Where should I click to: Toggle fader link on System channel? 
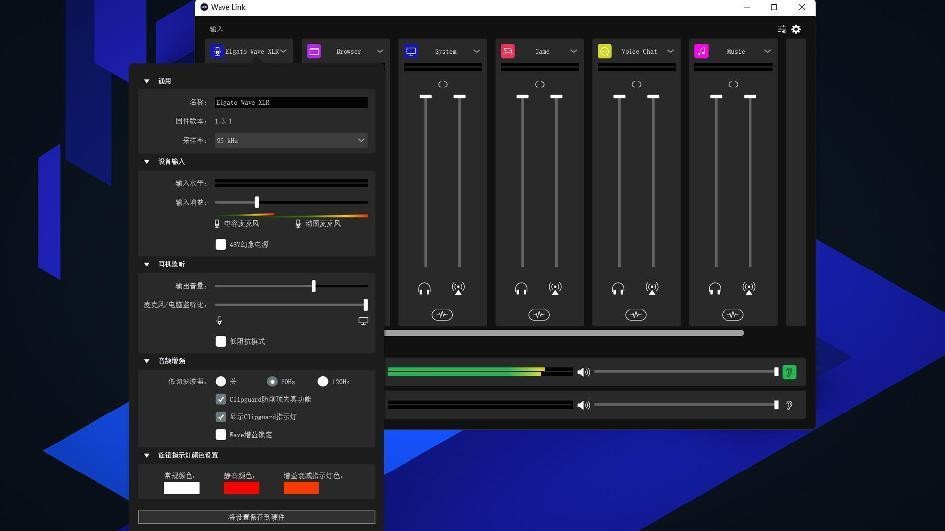pyautogui.click(x=443, y=84)
